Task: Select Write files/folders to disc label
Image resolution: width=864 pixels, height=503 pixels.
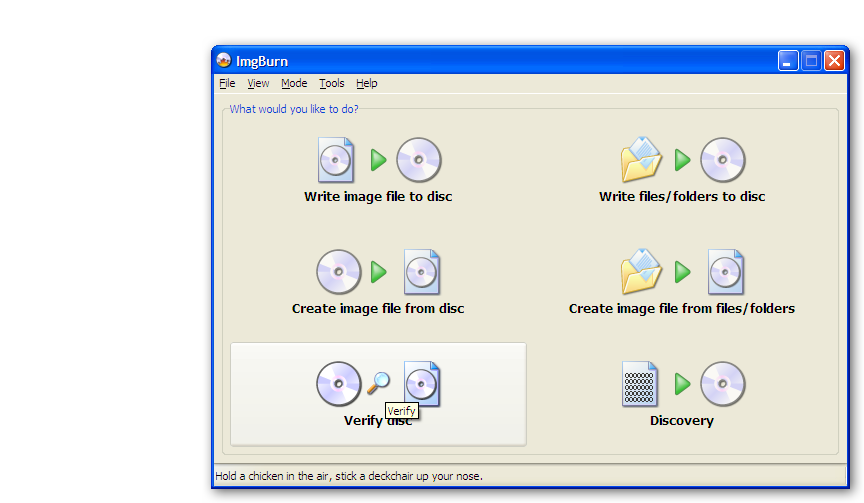Action: coord(682,197)
